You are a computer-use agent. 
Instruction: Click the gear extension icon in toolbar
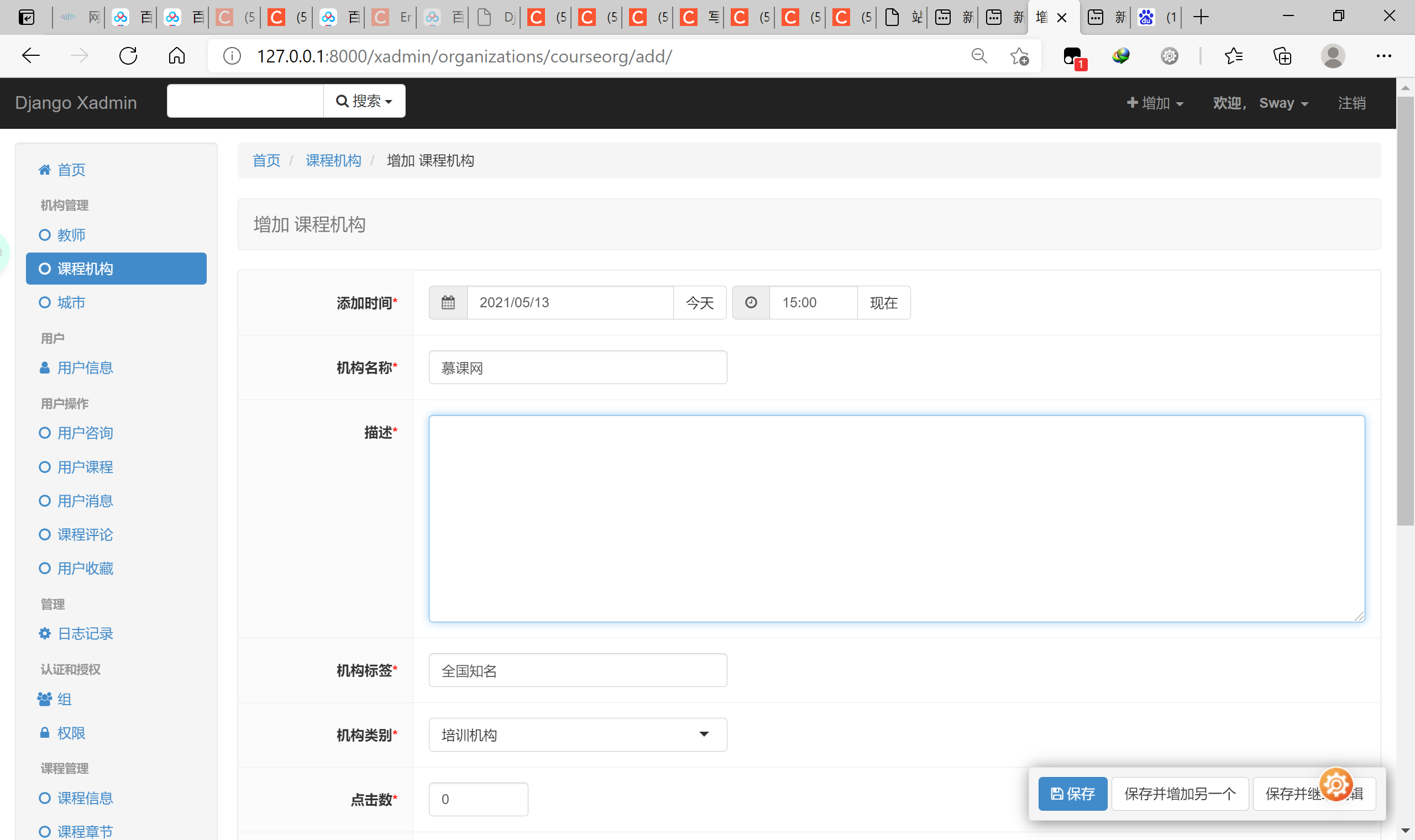(1170, 56)
